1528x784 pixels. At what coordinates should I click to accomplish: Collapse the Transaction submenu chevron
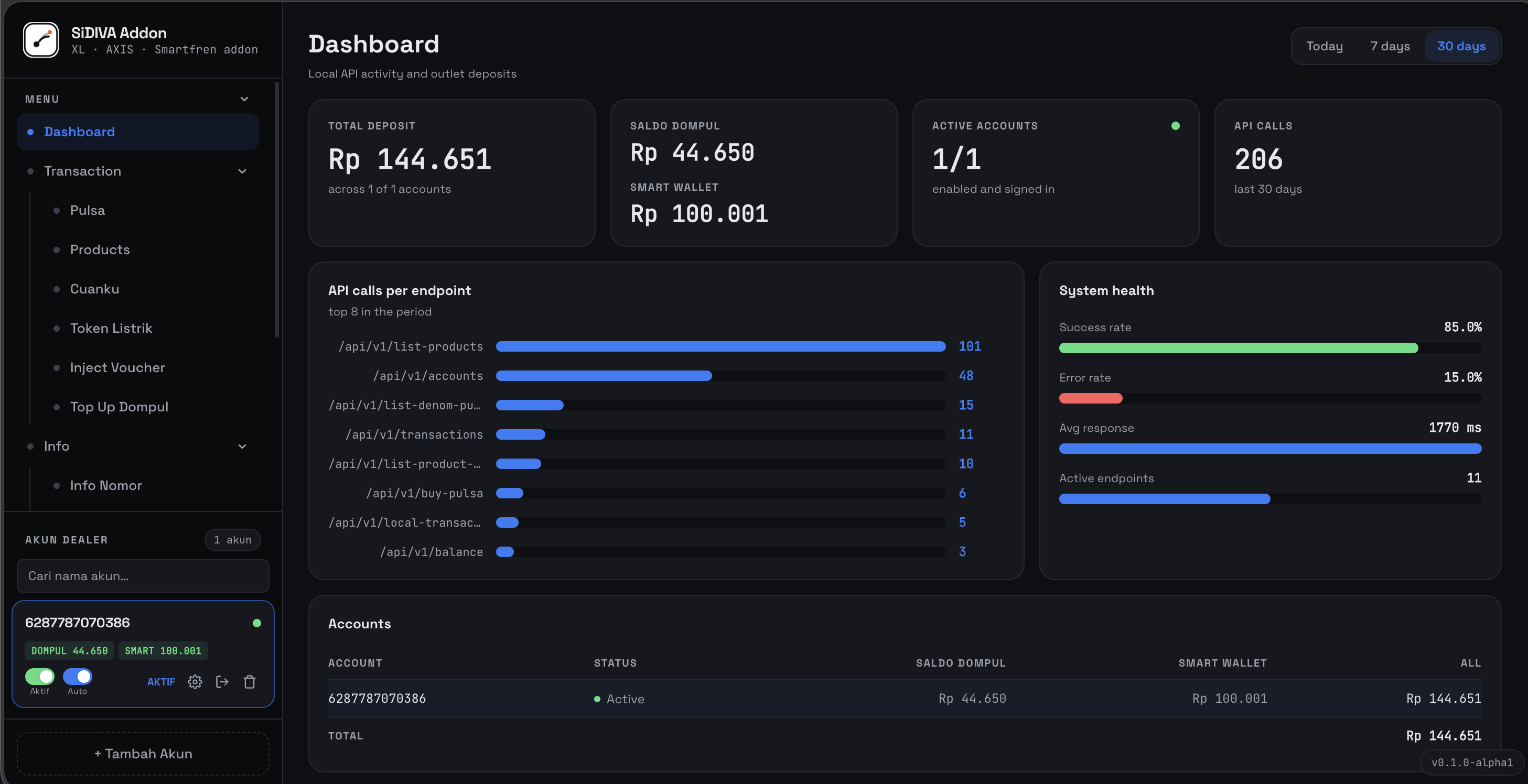(242, 171)
